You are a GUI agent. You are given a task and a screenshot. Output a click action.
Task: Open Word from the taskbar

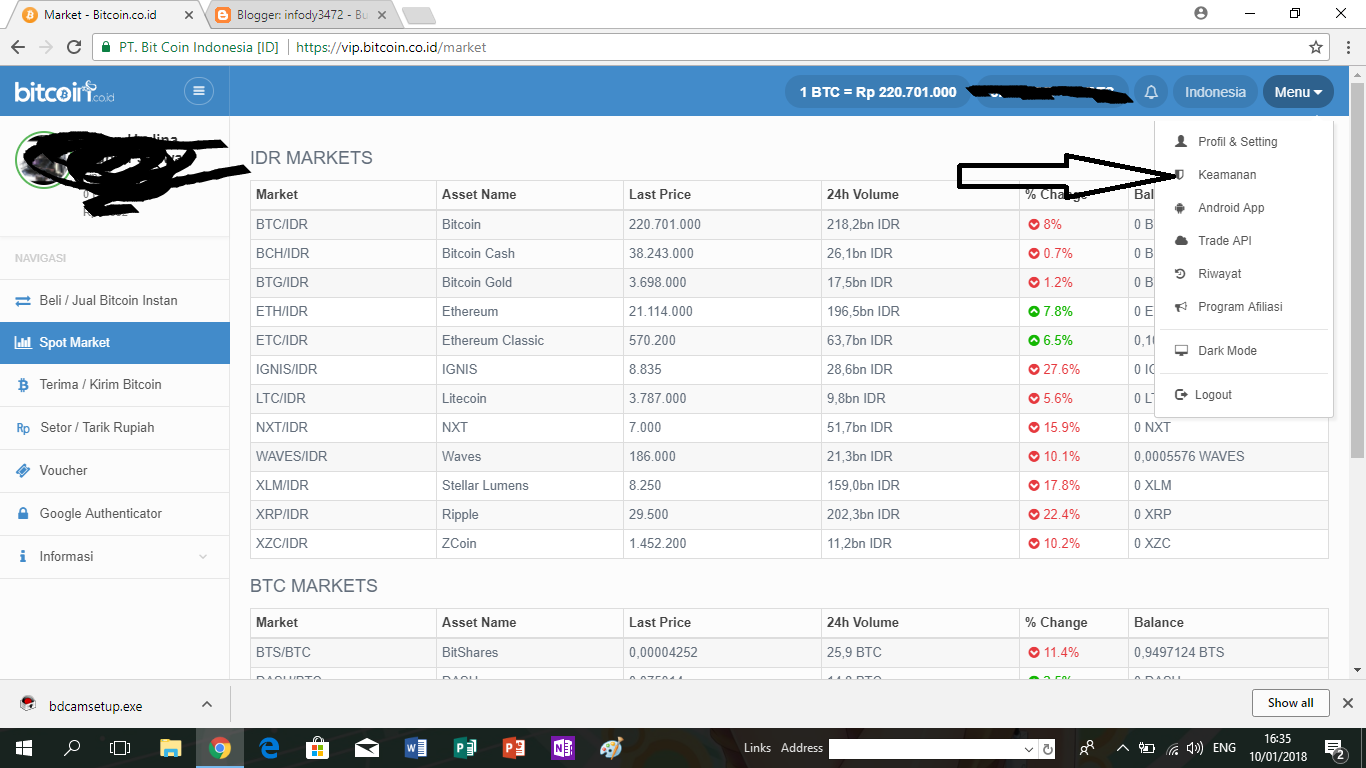pyautogui.click(x=416, y=748)
